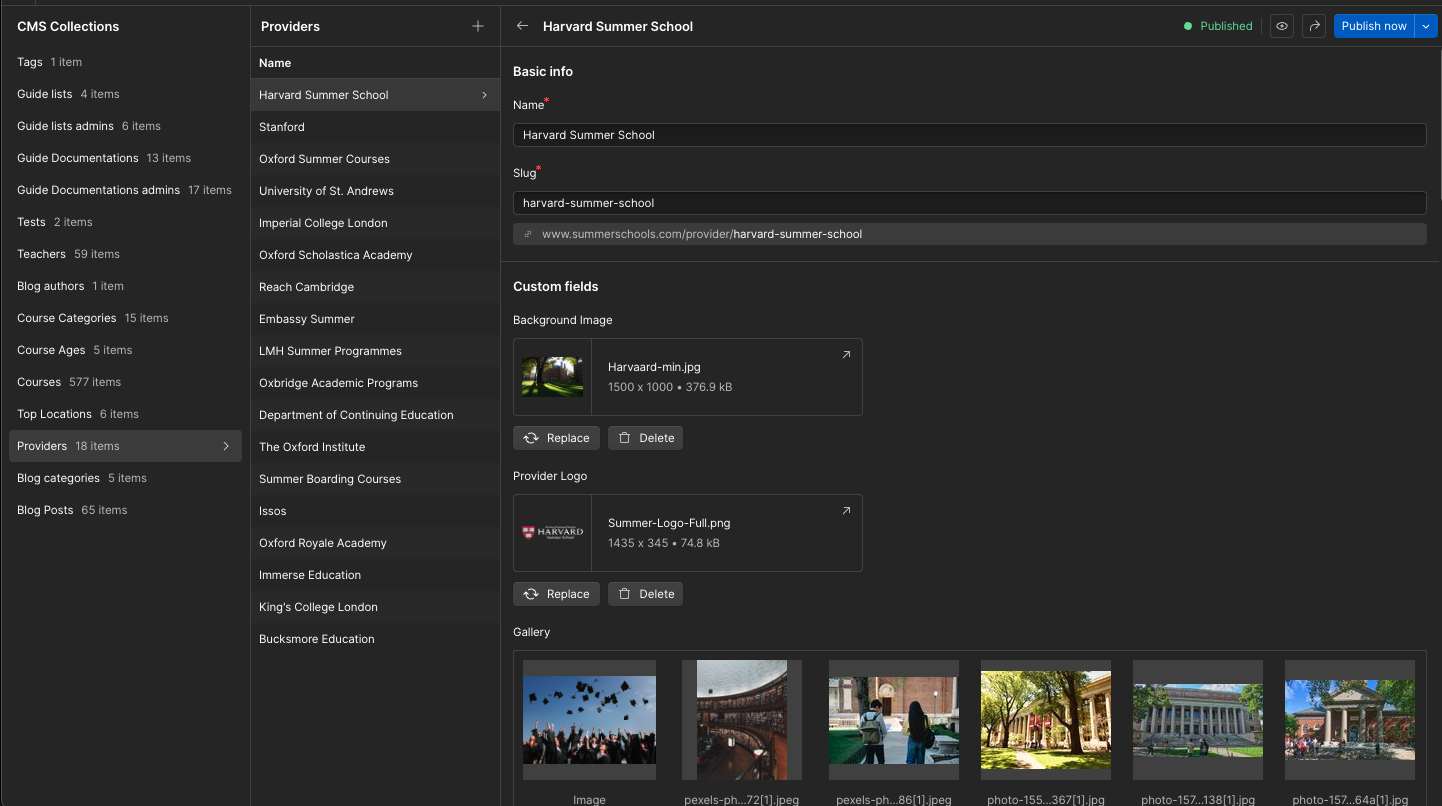The height and width of the screenshot is (806, 1442).
Task: Replace the Provider Logo
Action: (556, 594)
